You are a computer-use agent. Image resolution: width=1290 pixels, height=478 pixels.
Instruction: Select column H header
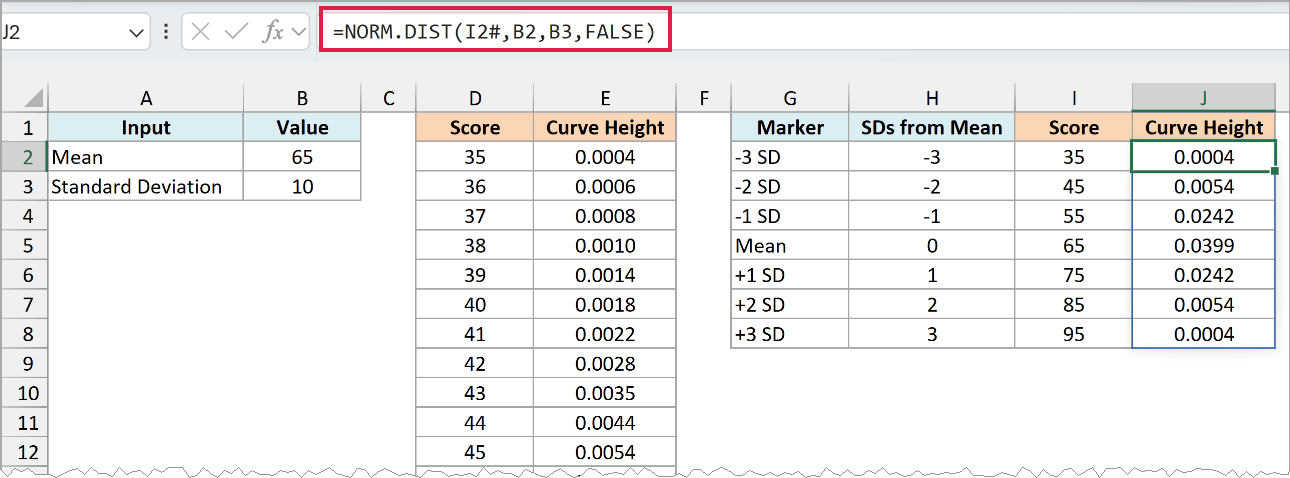(x=932, y=98)
